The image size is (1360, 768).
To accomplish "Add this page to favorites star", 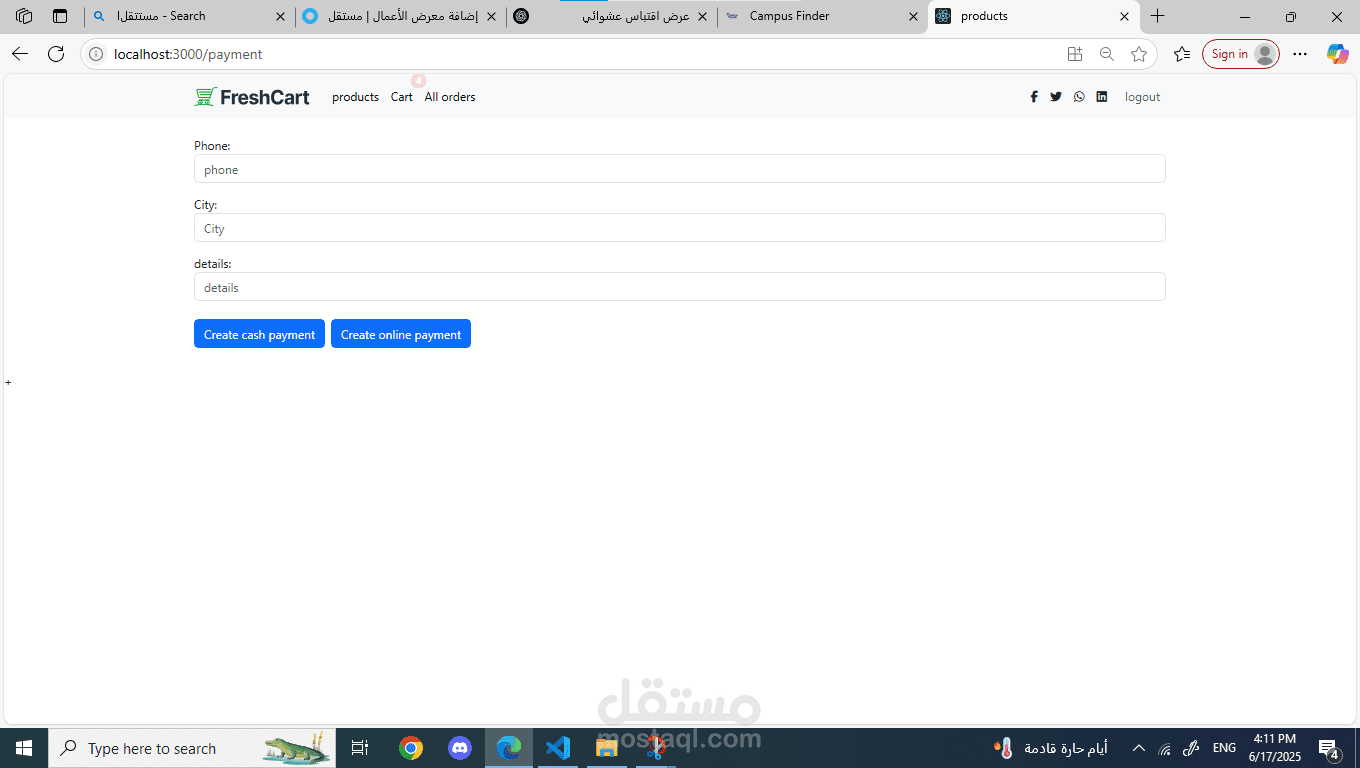I will [1139, 54].
